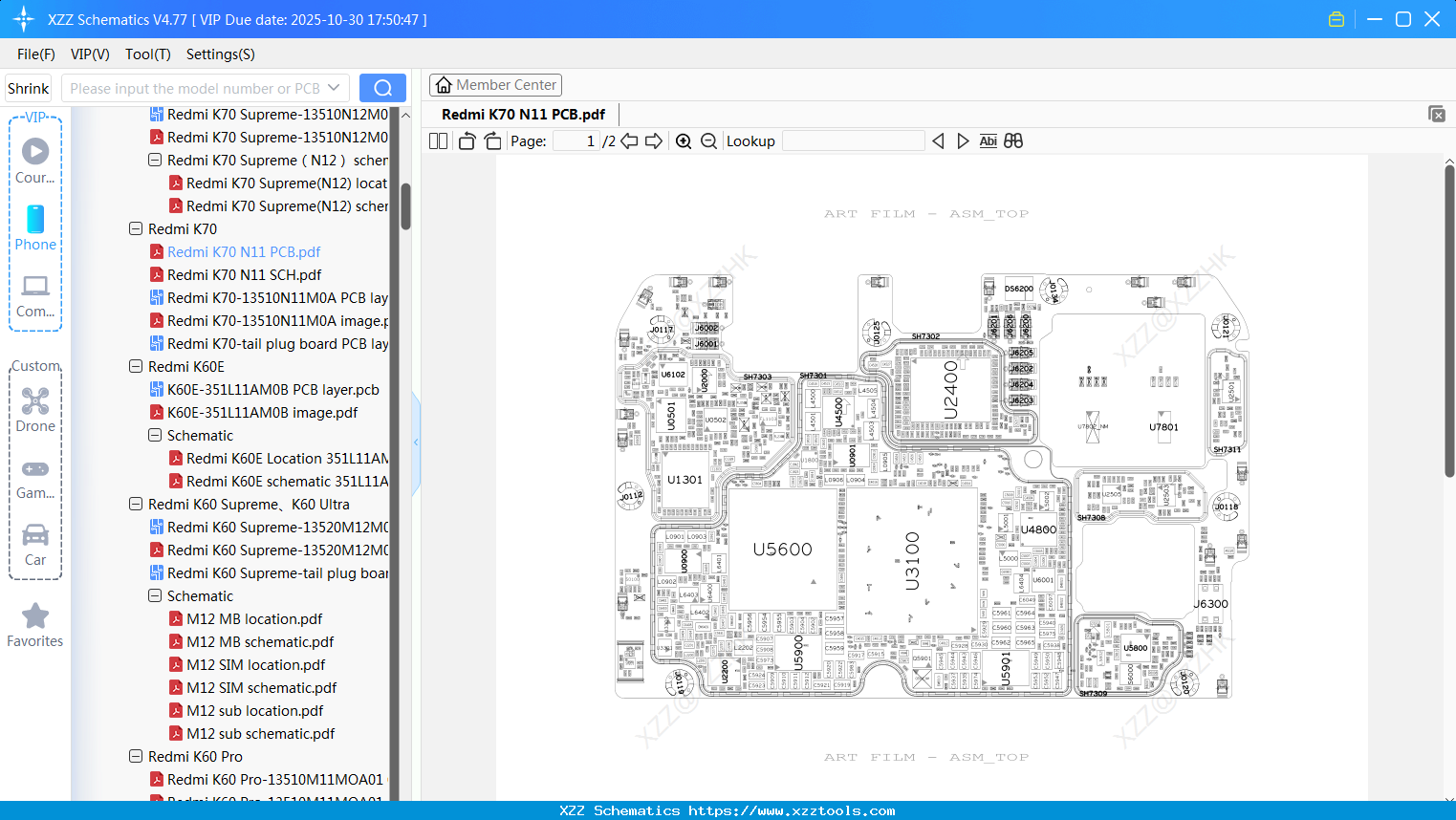
Task: Open M12 SIM schematic.pdf
Action: point(253,688)
